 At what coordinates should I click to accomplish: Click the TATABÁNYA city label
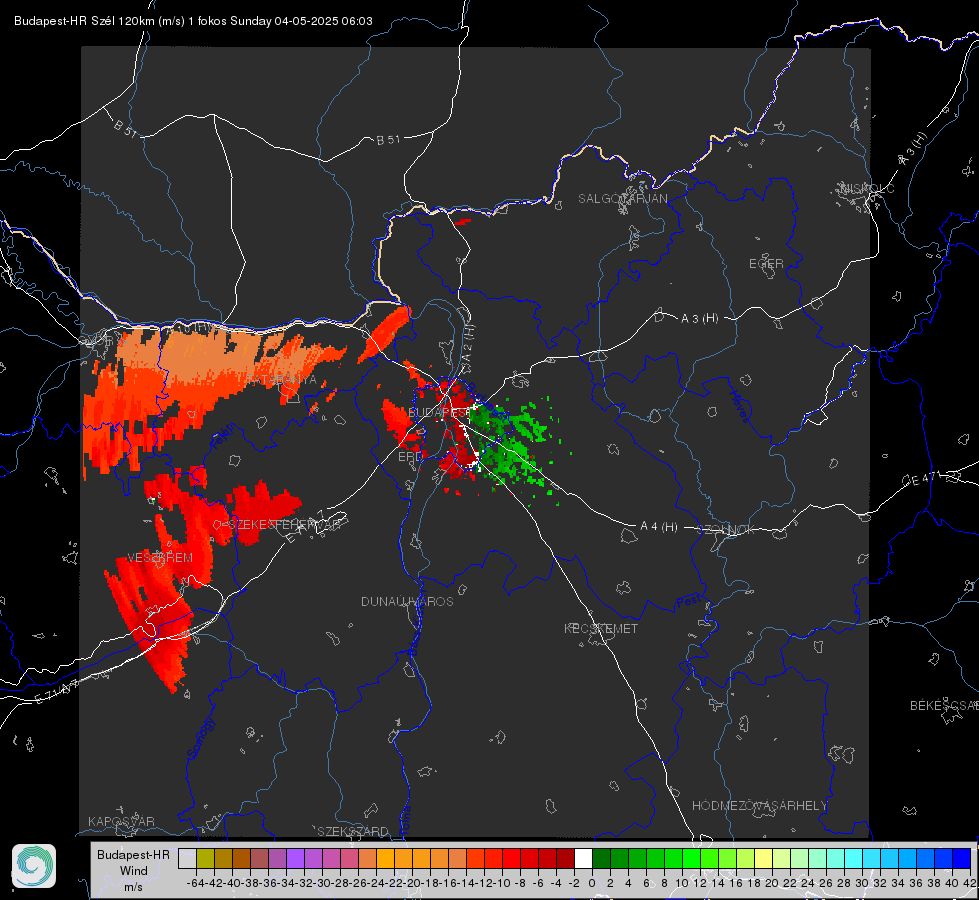[x=281, y=380]
